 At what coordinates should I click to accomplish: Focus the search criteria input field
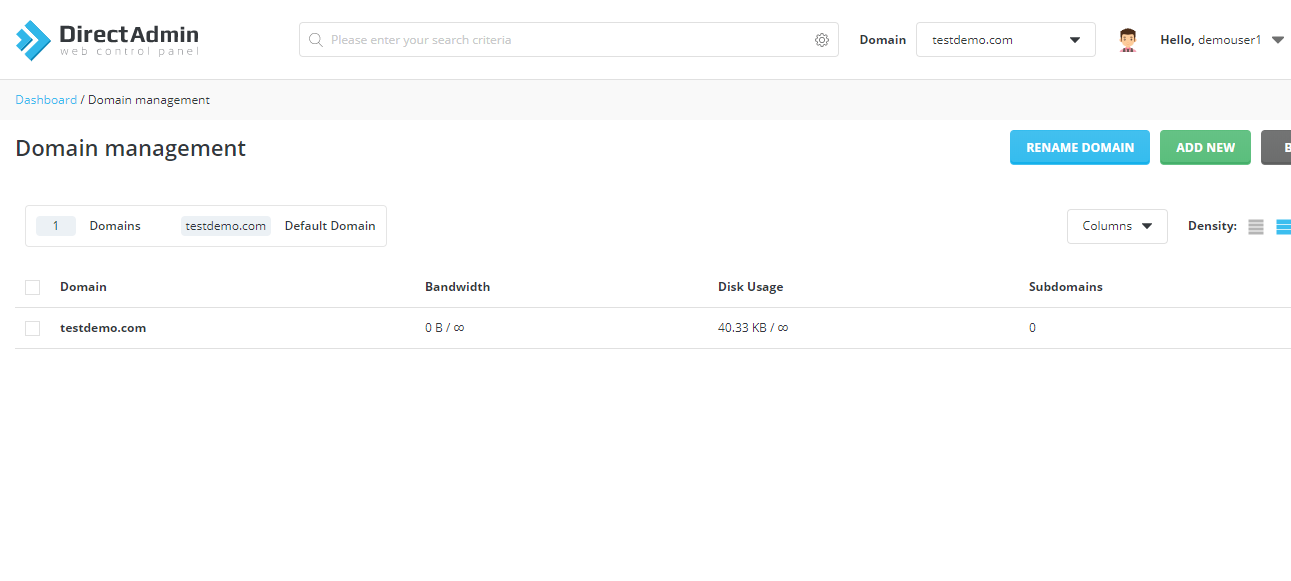pos(569,40)
